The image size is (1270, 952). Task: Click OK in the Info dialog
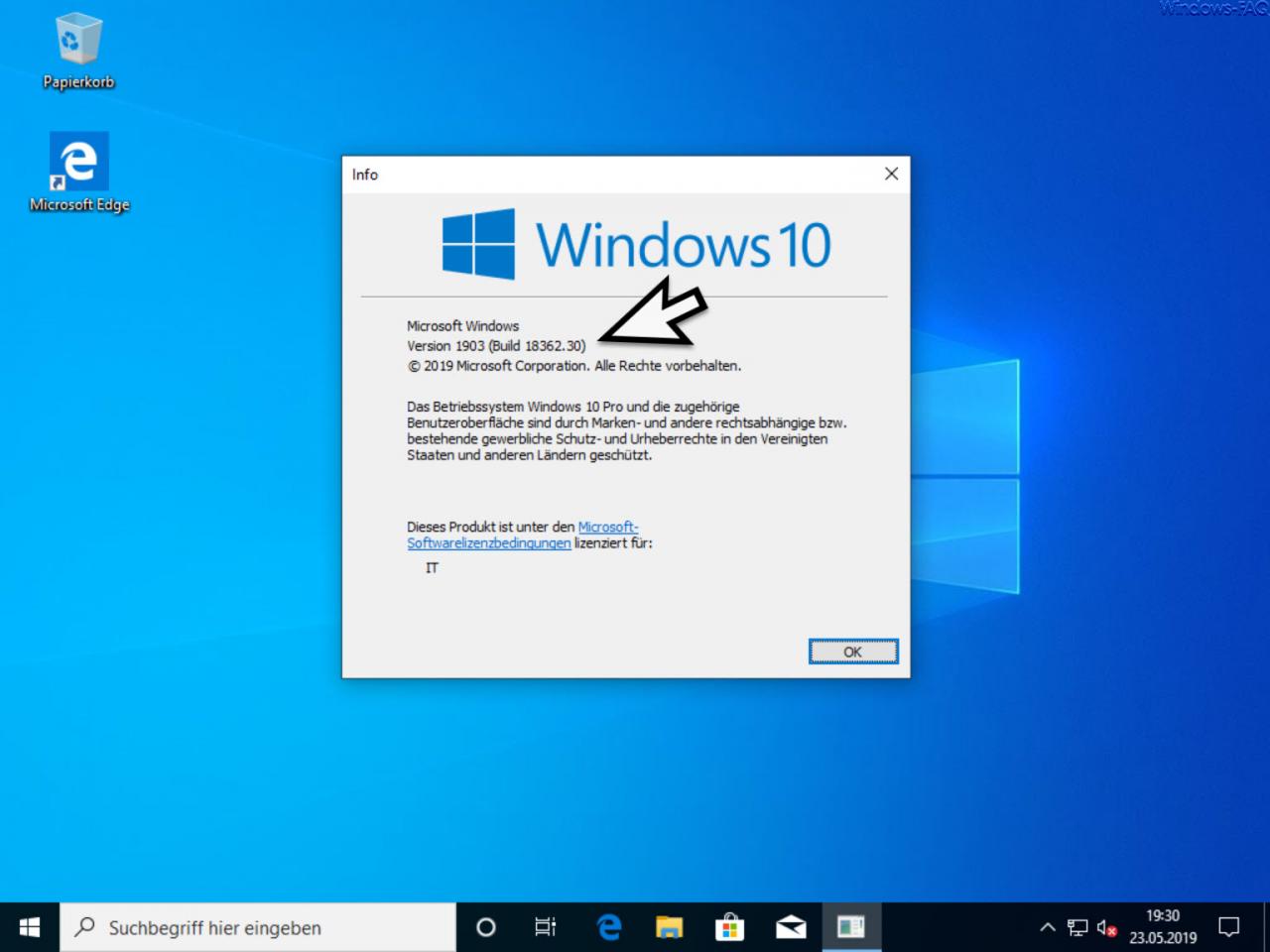pyautogui.click(x=853, y=652)
